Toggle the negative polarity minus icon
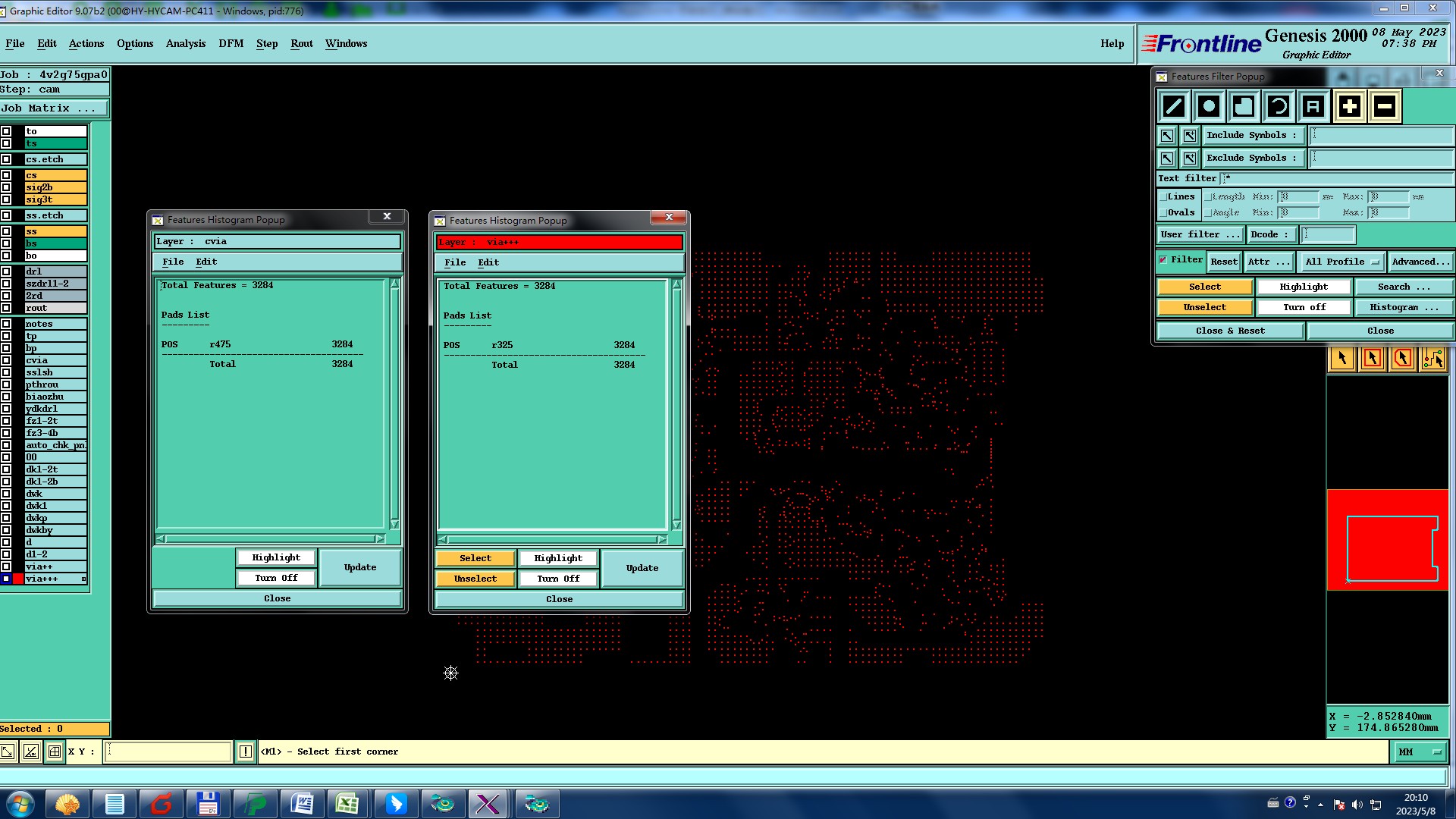Image resolution: width=1456 pixels, height=819 pixels. point(1385,106)
